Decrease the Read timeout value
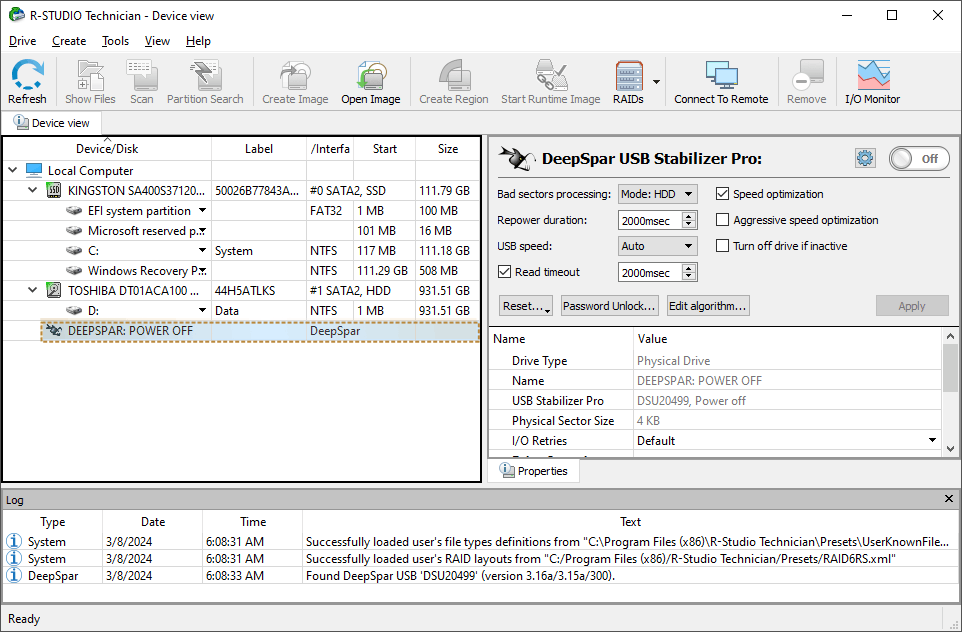This screenshot has height=632, width=962. point(689,277)
